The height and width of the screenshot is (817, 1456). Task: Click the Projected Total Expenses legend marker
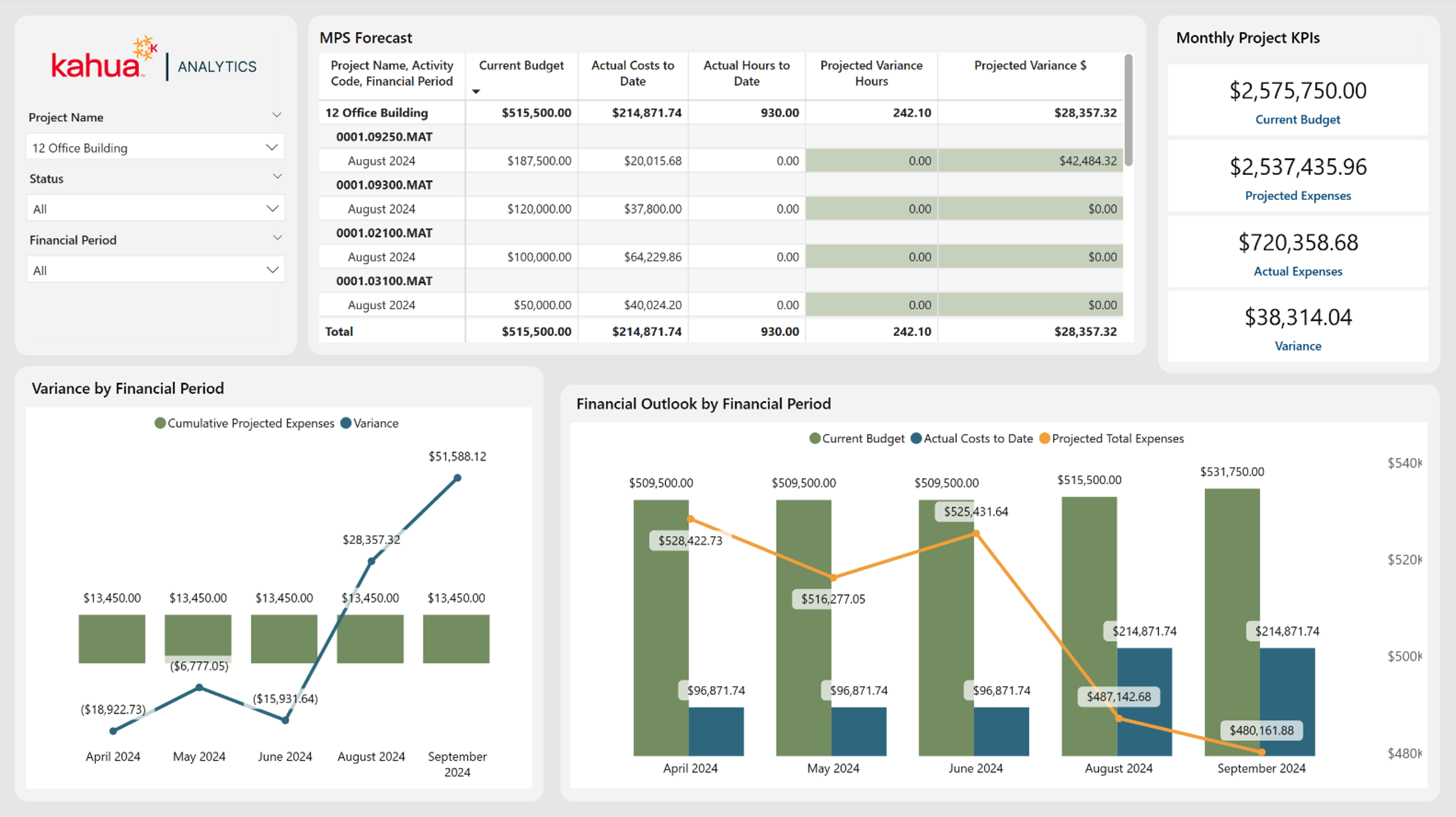[1045, 438]
